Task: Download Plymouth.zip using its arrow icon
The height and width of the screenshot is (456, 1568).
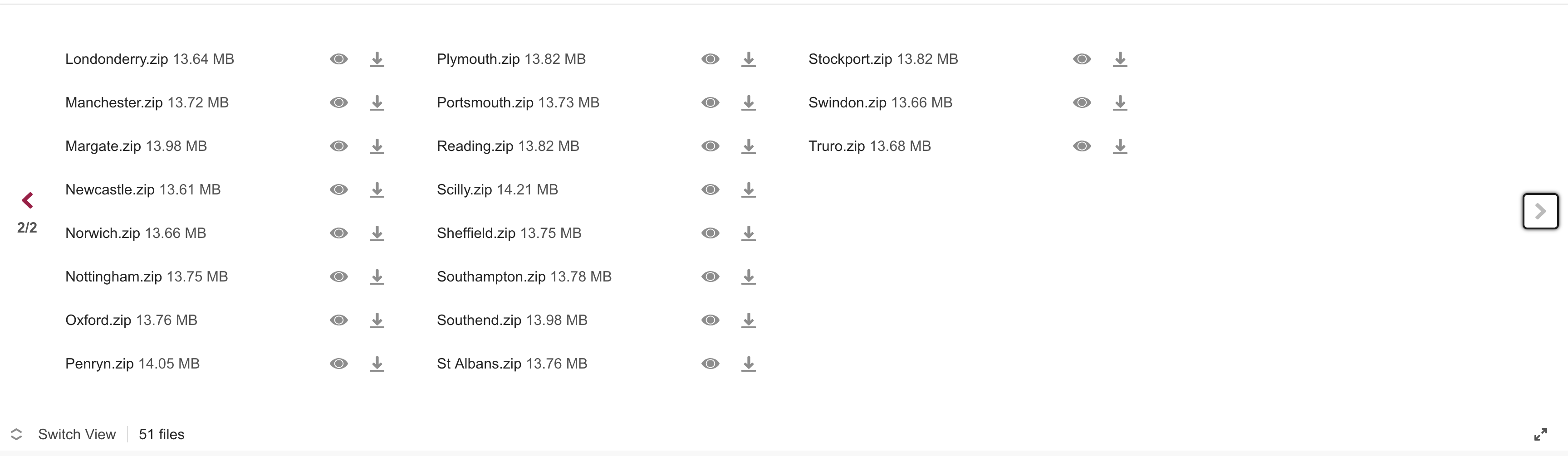Action: click(748, 59)
